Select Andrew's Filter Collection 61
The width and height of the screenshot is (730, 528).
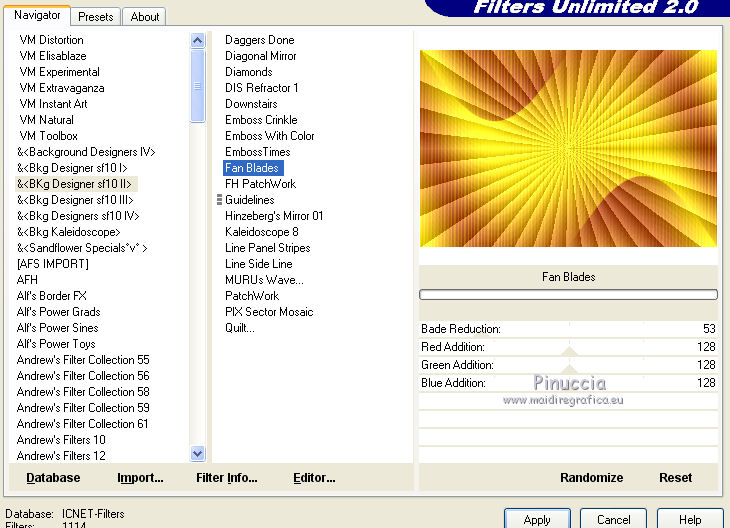[x=82, y=424]
